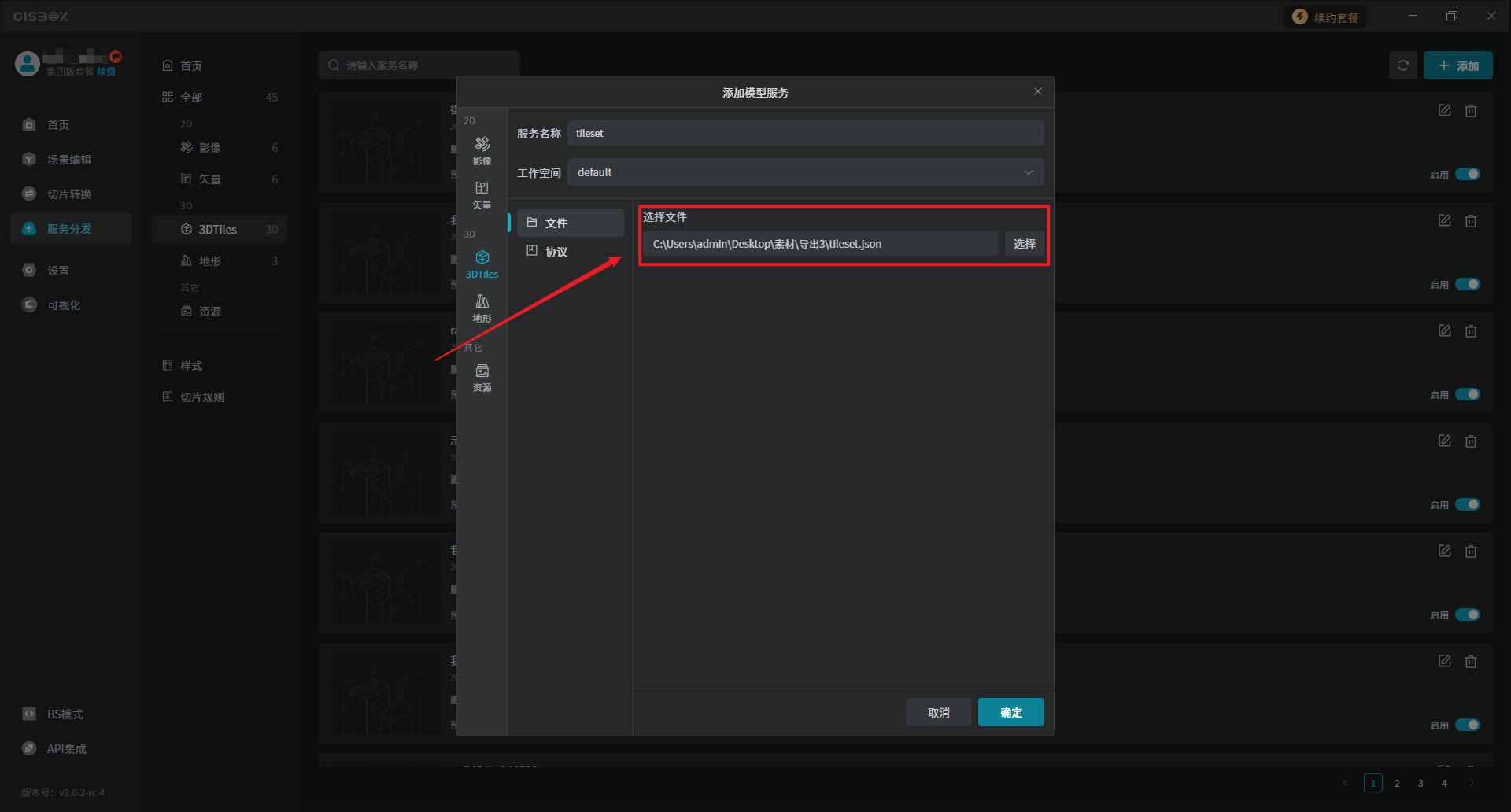Viewport: 1511px width, 812px height.
Task: Choose the 3DTiles model type icon
Action: point(482,264)
